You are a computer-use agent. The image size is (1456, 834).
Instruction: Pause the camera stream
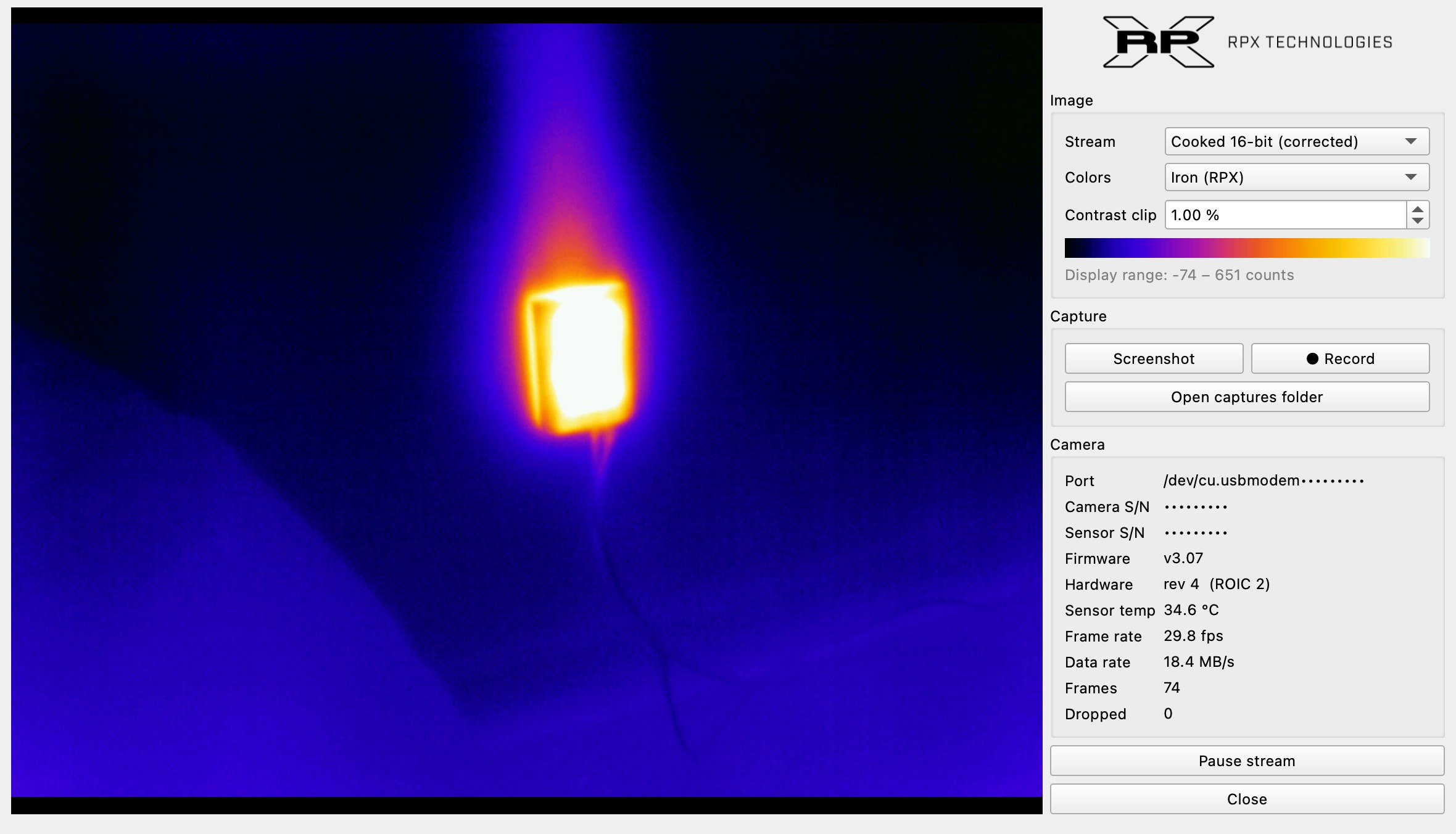[1247, 761]
